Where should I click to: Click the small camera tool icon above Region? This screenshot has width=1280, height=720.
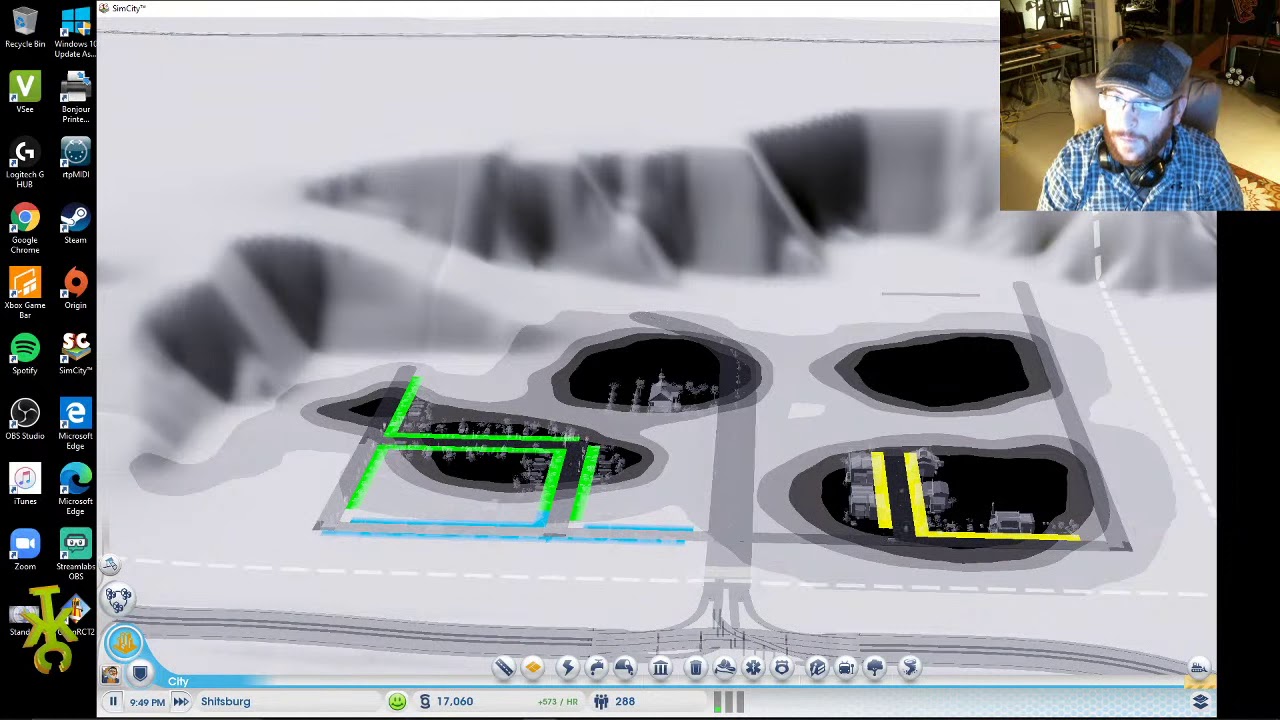coord(110,566)
